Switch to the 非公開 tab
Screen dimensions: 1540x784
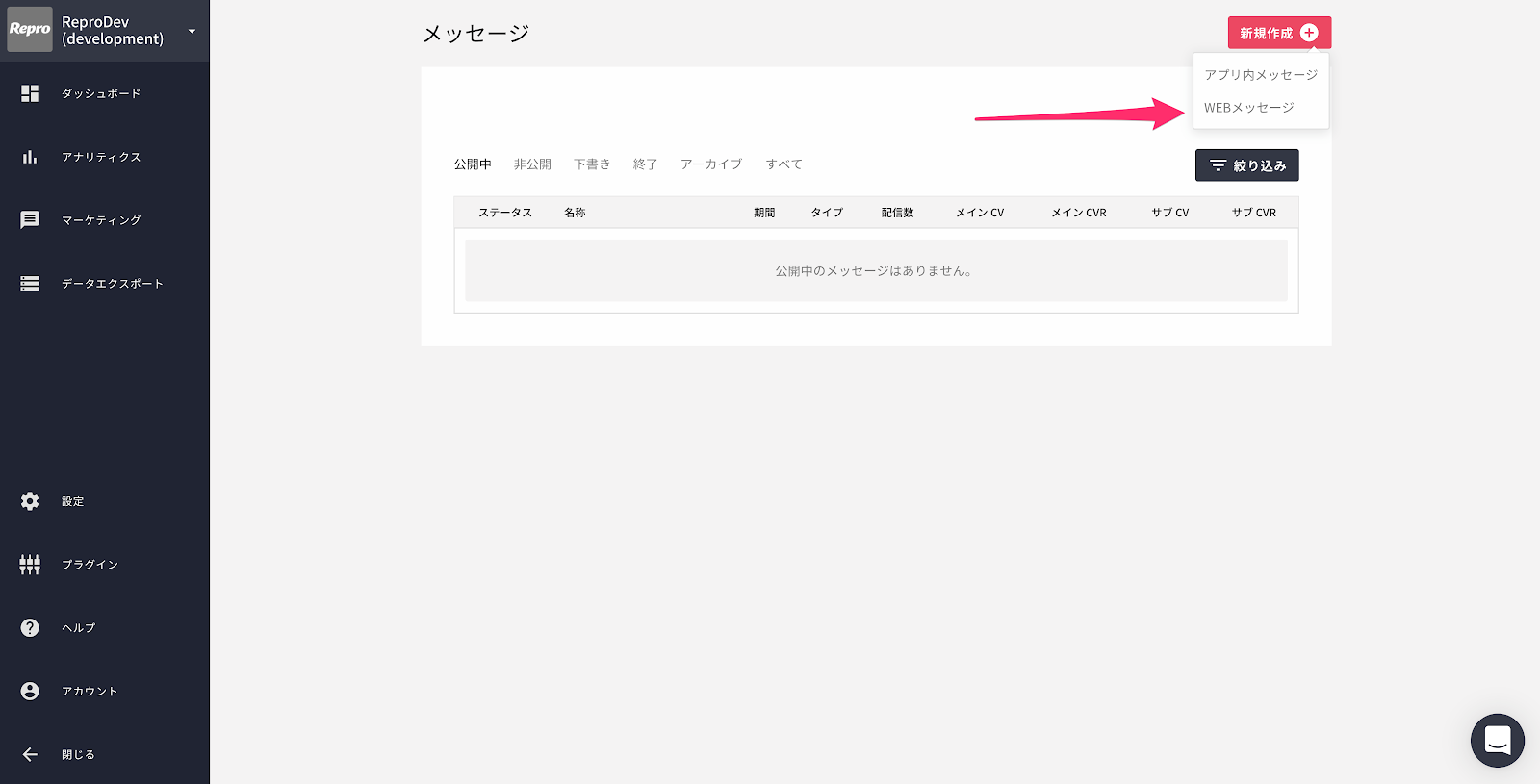(x=532, y=164)
